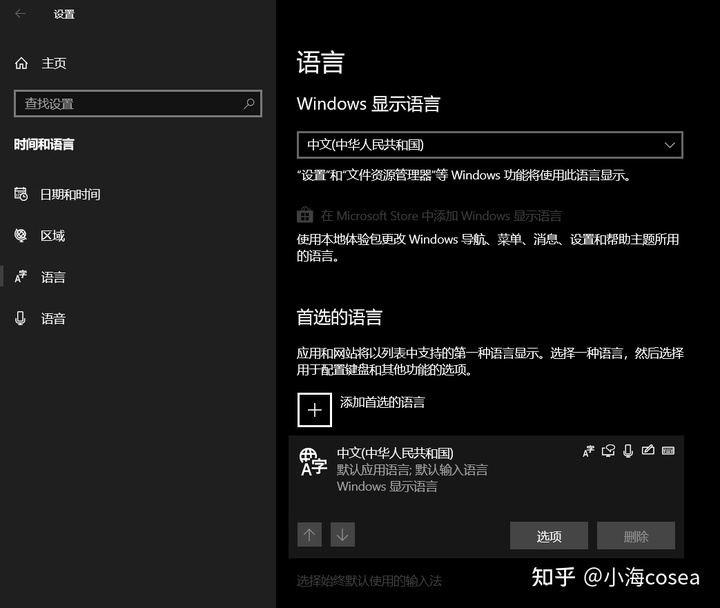720x608 pixels.
Task: Click 选择始终默认使用的输入法 link
Action: (x=369, y=581)
